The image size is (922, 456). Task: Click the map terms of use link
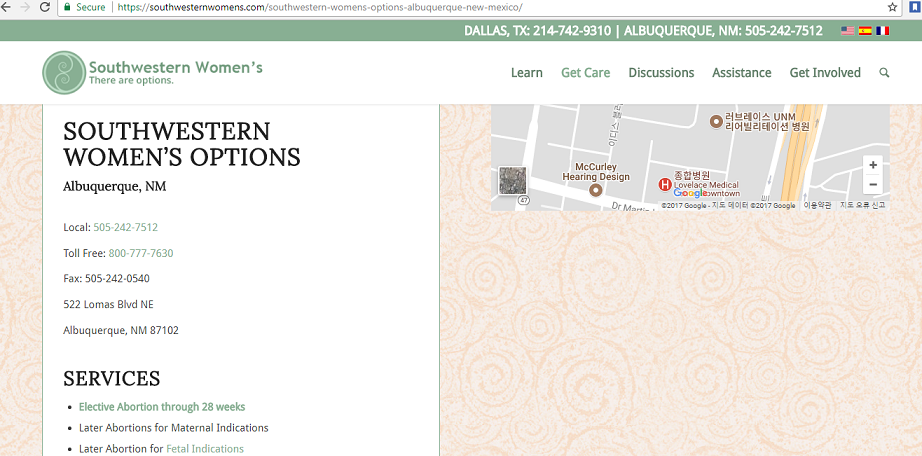pyautogui.click(x=818, y=205)
